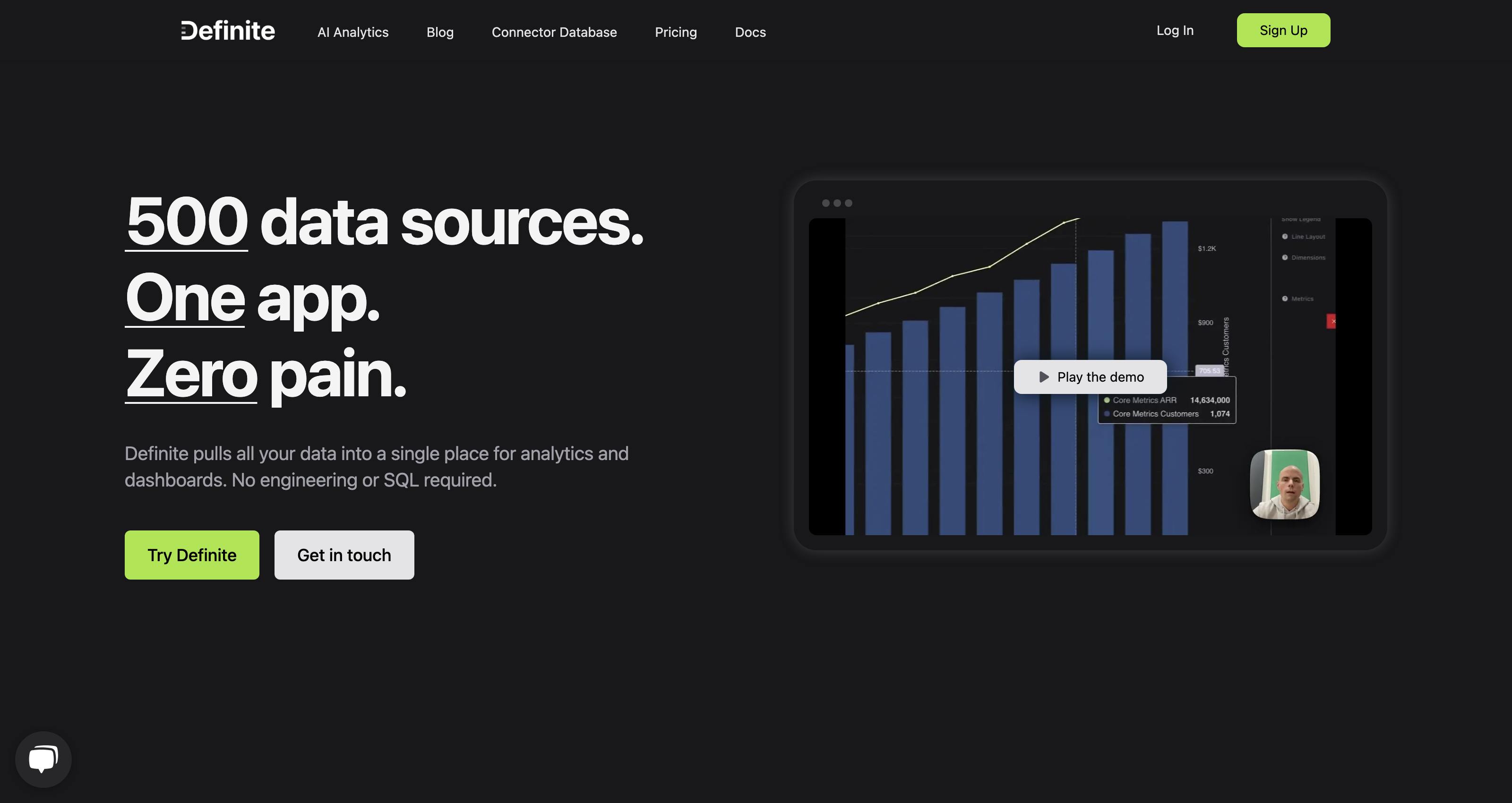Click the $900 axis label

[1205, 323]
